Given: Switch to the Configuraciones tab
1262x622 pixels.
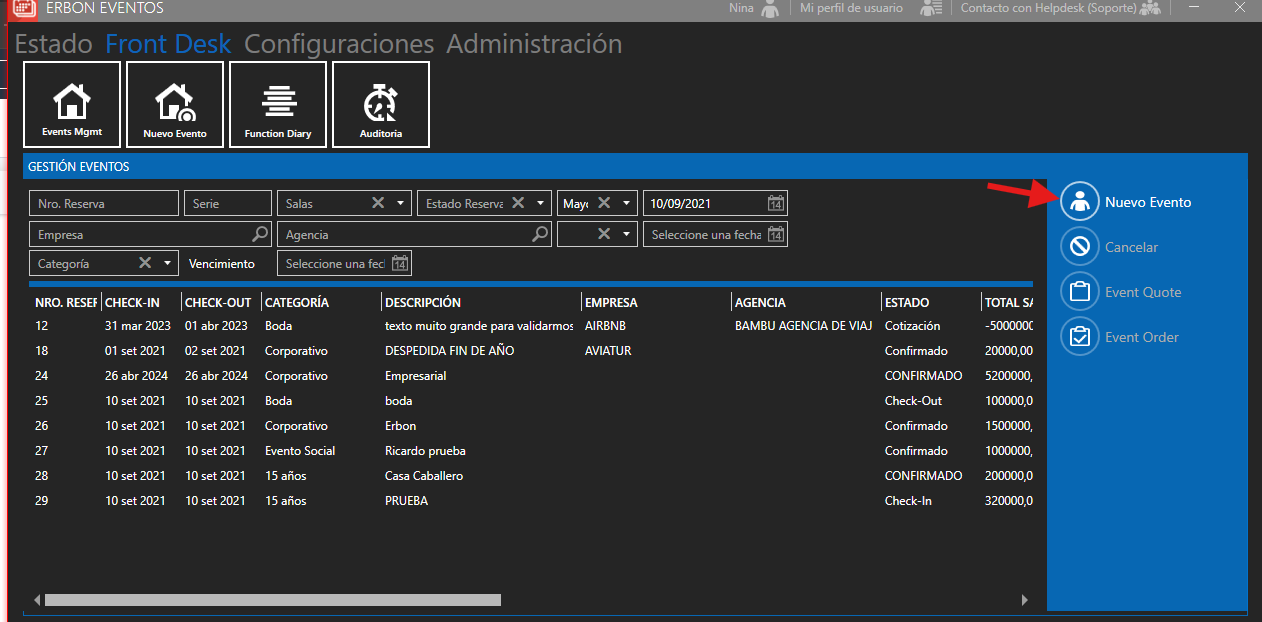Looking at the screenshot, I should [x=339, y=44].
